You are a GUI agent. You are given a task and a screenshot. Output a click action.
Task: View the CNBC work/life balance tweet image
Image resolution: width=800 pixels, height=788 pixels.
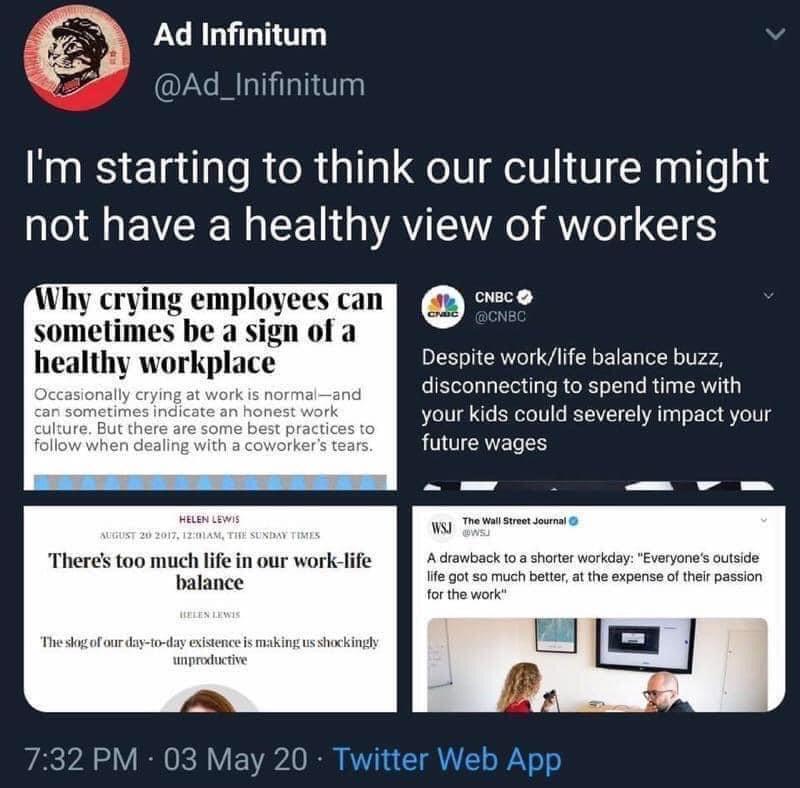(x=598, y=387)
